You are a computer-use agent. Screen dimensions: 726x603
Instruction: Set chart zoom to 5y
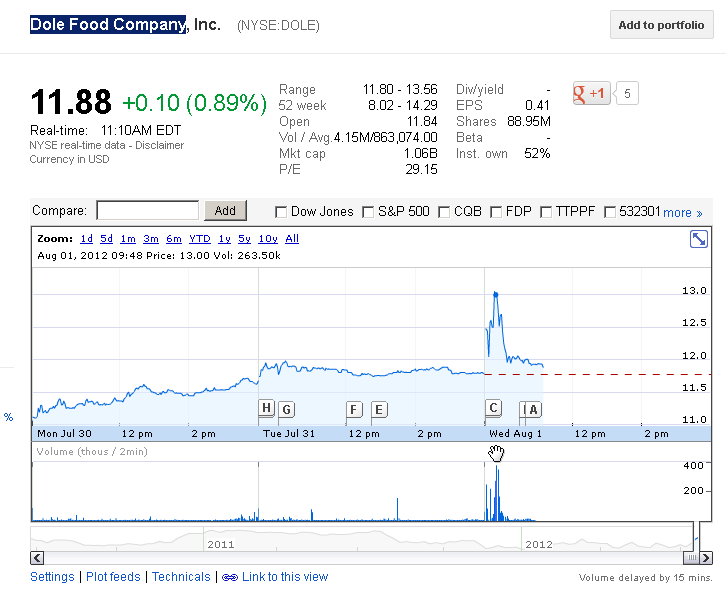tap(244, 239)
